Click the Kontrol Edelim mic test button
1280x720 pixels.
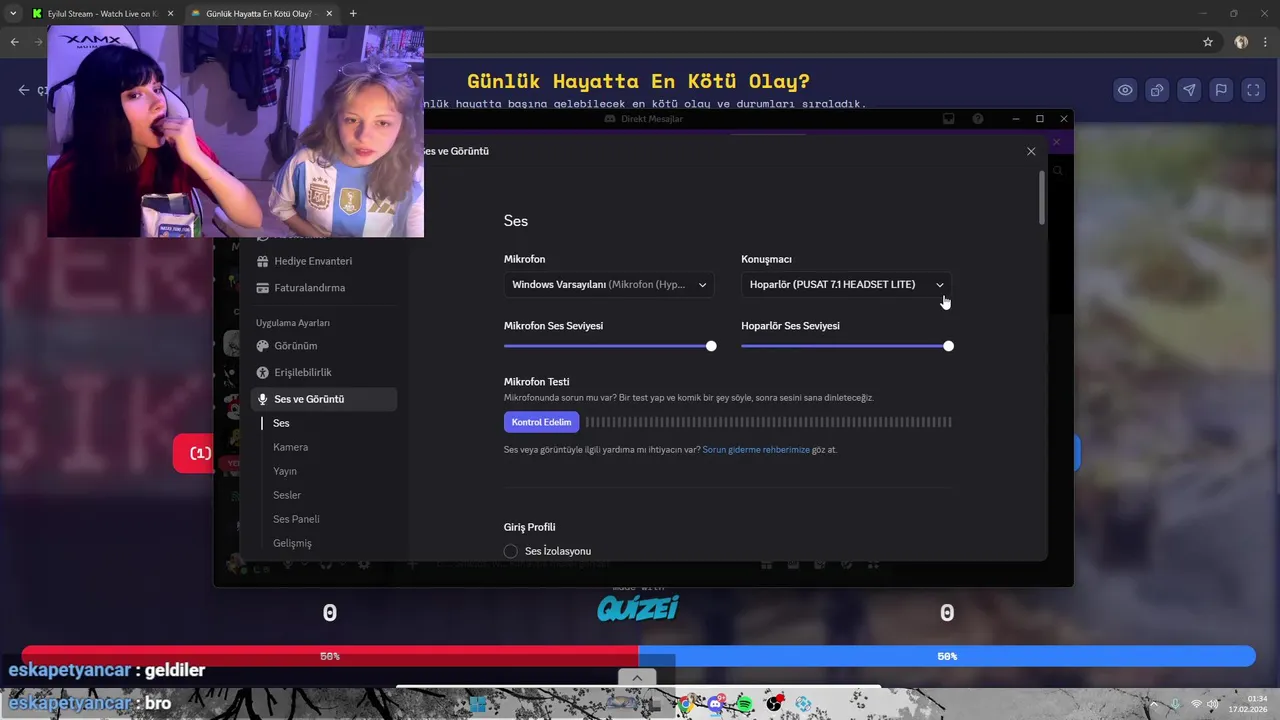(x=541, y=422)
